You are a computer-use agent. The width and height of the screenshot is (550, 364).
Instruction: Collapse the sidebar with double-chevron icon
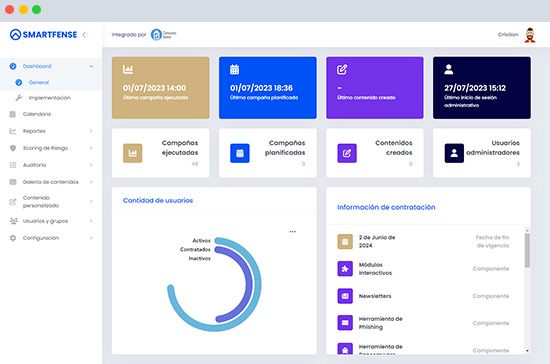click(85, 35)
